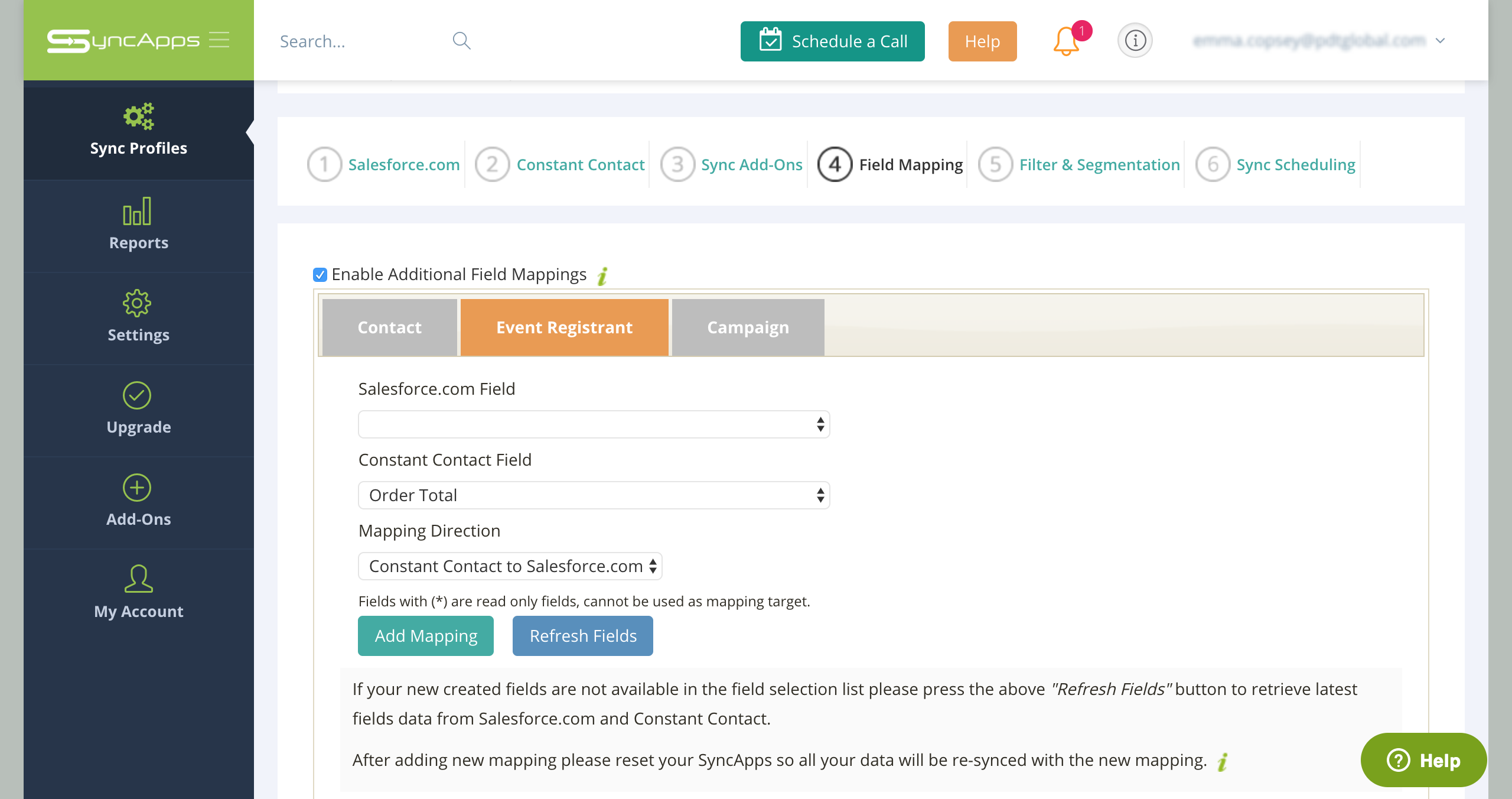Viewport: 1512px width, 799px height.
Task: Switch to the Campaign tab
Action: click(x=748, y=327)
